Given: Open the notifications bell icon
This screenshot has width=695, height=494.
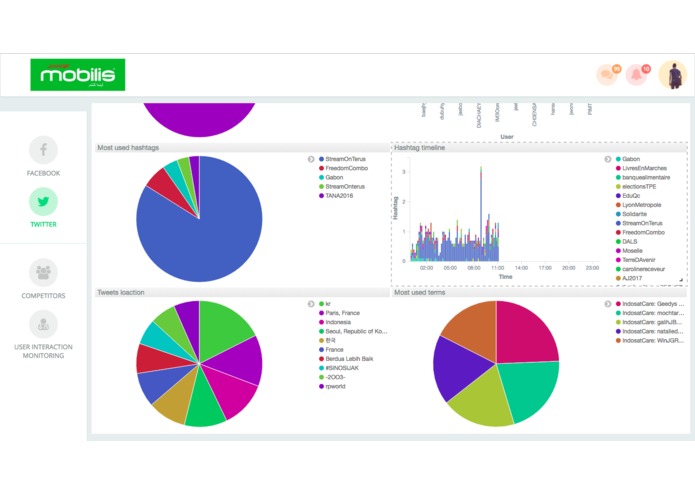Looking at the screenshot, I should coord(636,75).
